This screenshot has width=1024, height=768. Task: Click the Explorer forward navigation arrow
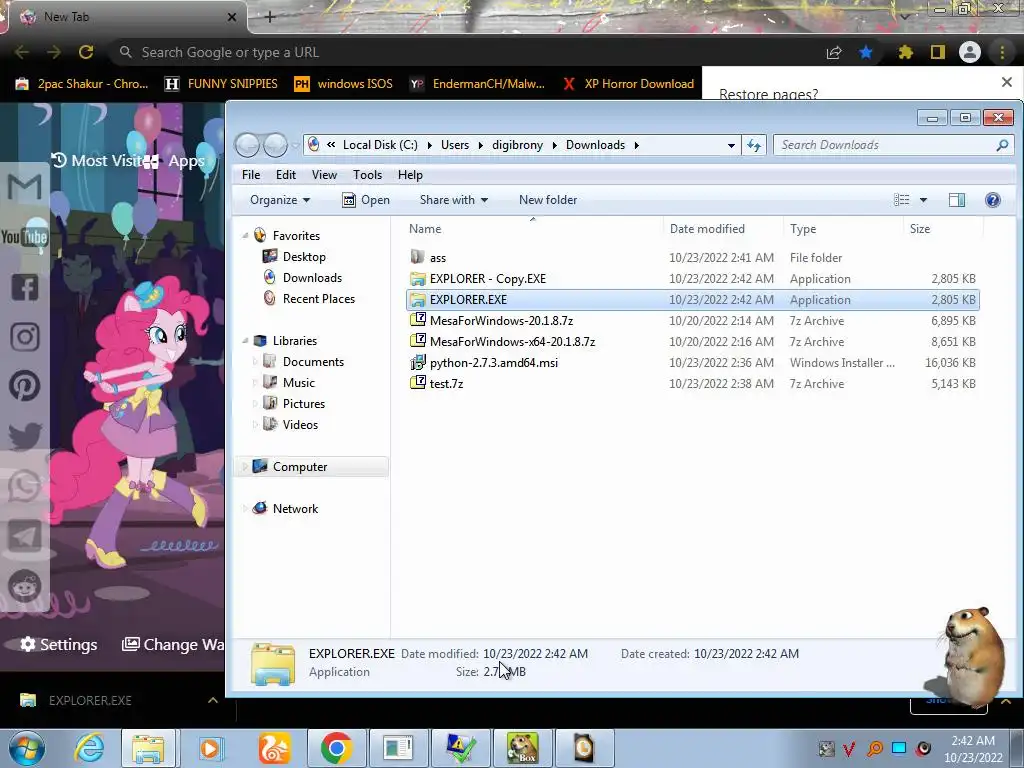(275, 145)
